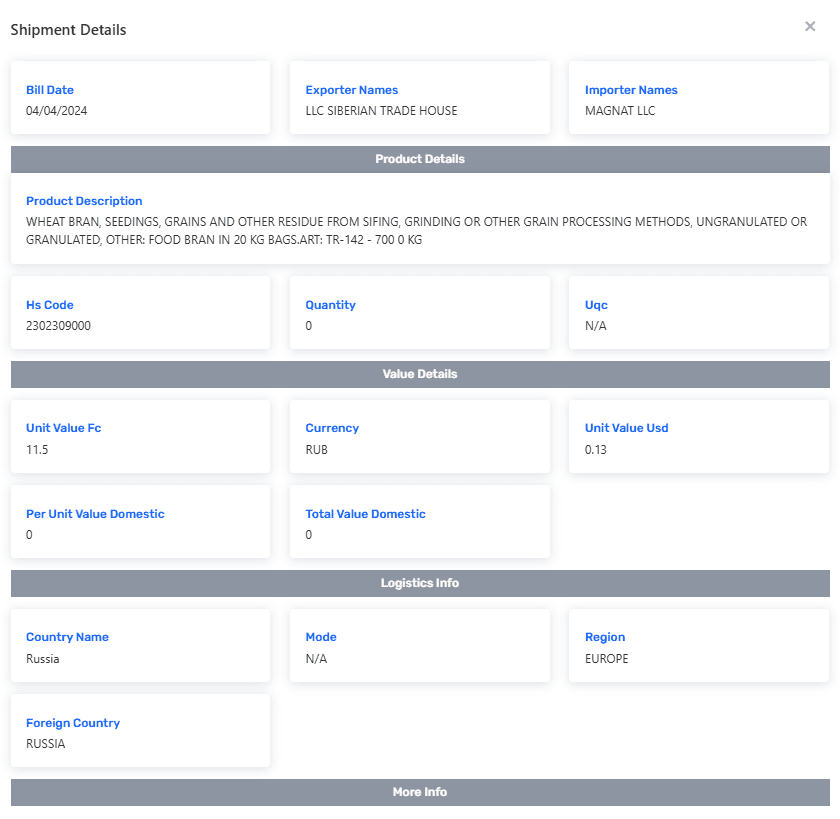
Task: Select exporter name LLC SIBERIAN TRADE HOUSE
Action: (381, 111)
